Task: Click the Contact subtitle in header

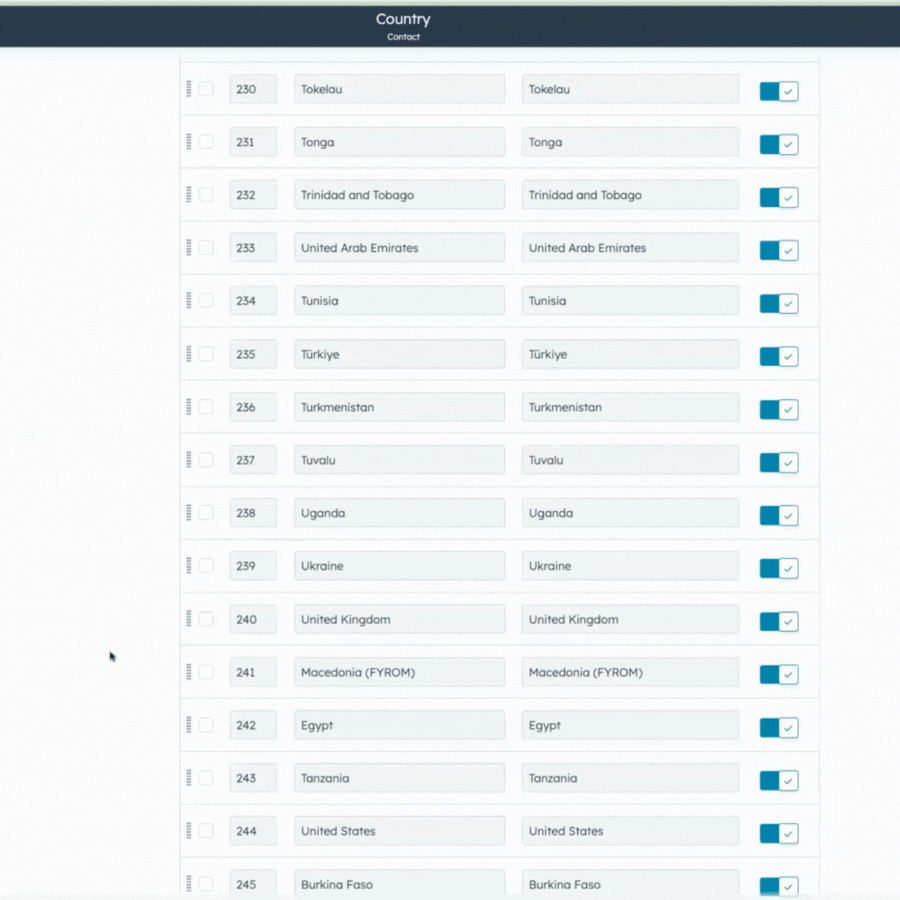Action: pyautogui.click(x=403, y=37)
